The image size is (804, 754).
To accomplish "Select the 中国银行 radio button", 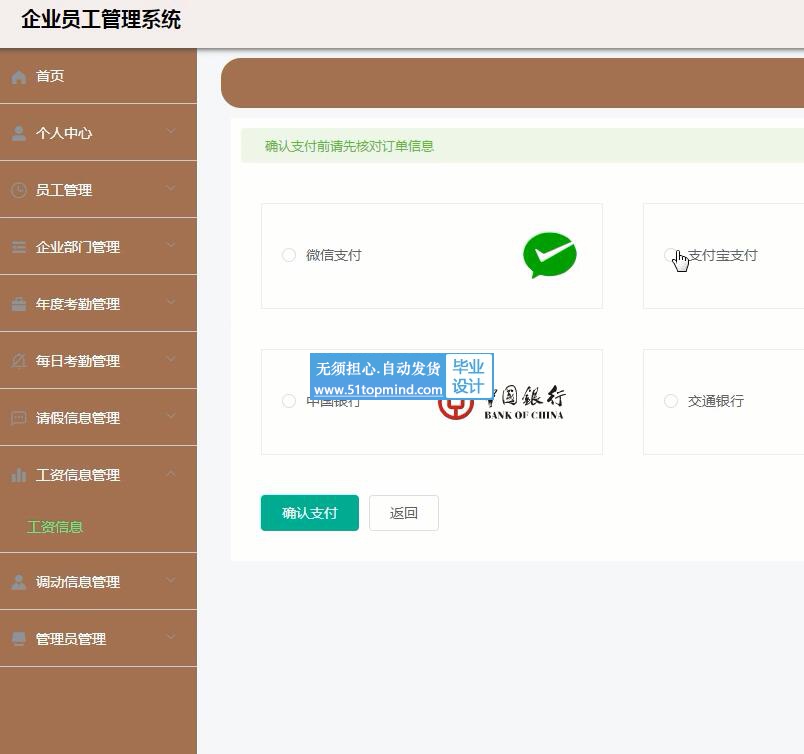I will point(289,401).
